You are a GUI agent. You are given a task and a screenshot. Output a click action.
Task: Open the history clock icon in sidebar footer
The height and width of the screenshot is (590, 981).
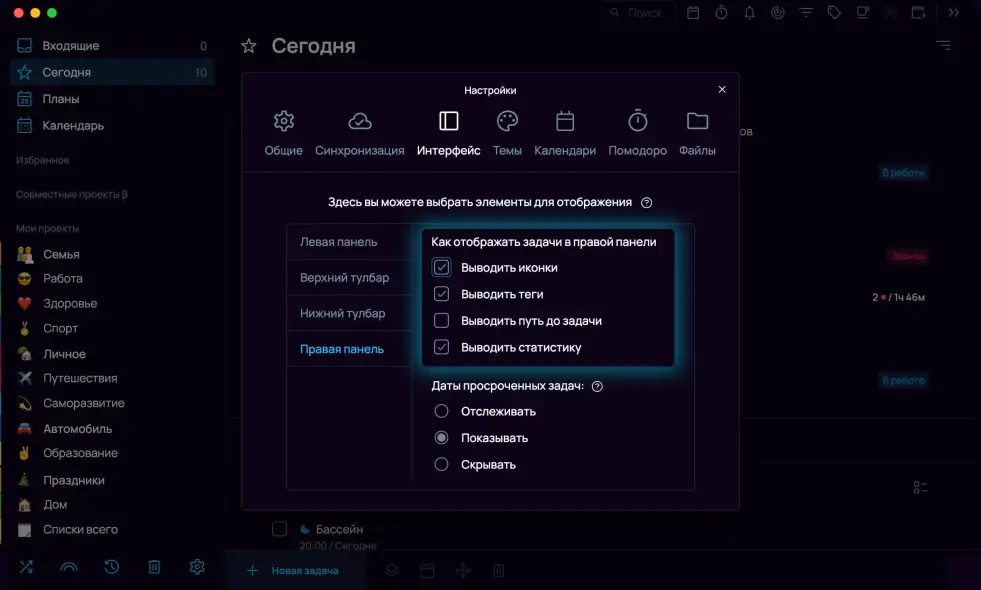(112, 567)
